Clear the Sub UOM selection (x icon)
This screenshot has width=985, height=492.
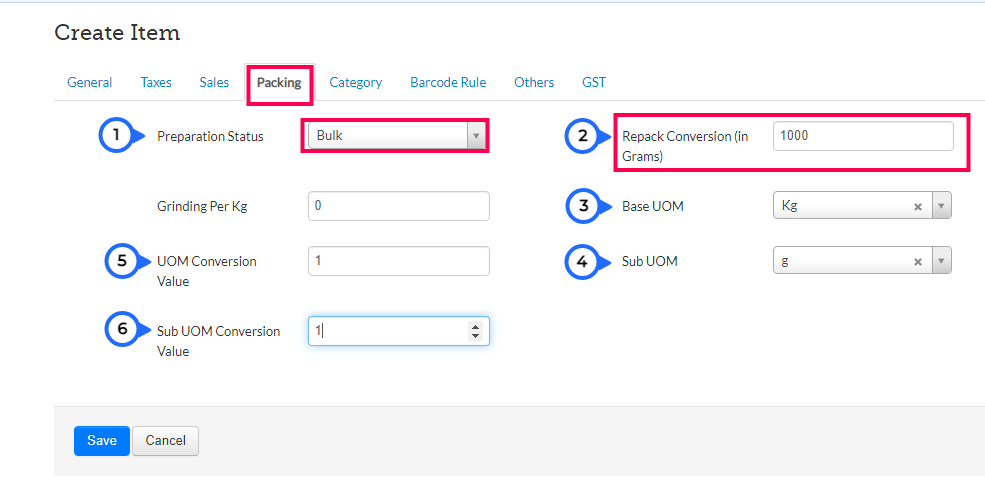pyautogui.click(x=918, y=262)
